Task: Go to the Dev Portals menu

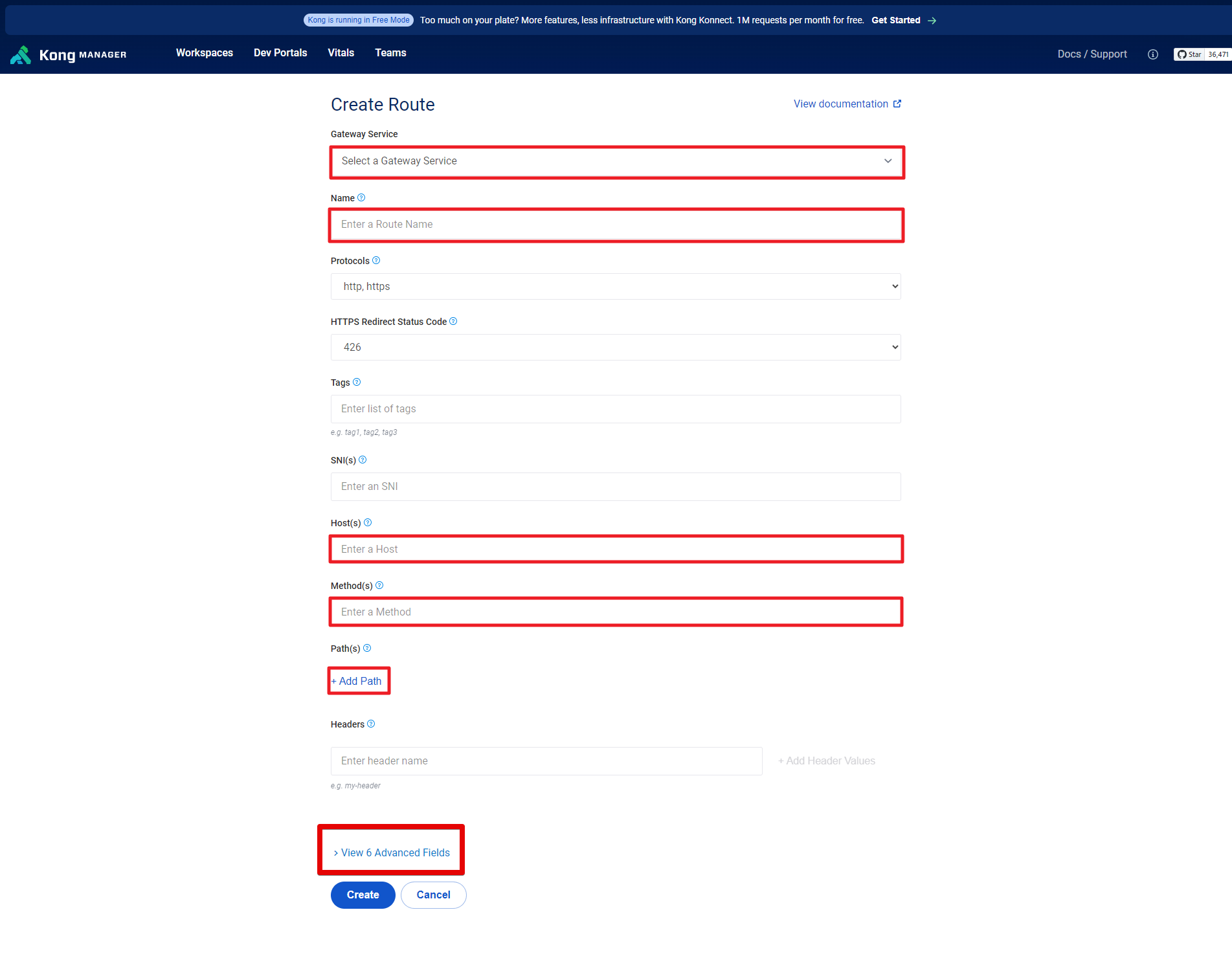Action: [x=280, y=53]
